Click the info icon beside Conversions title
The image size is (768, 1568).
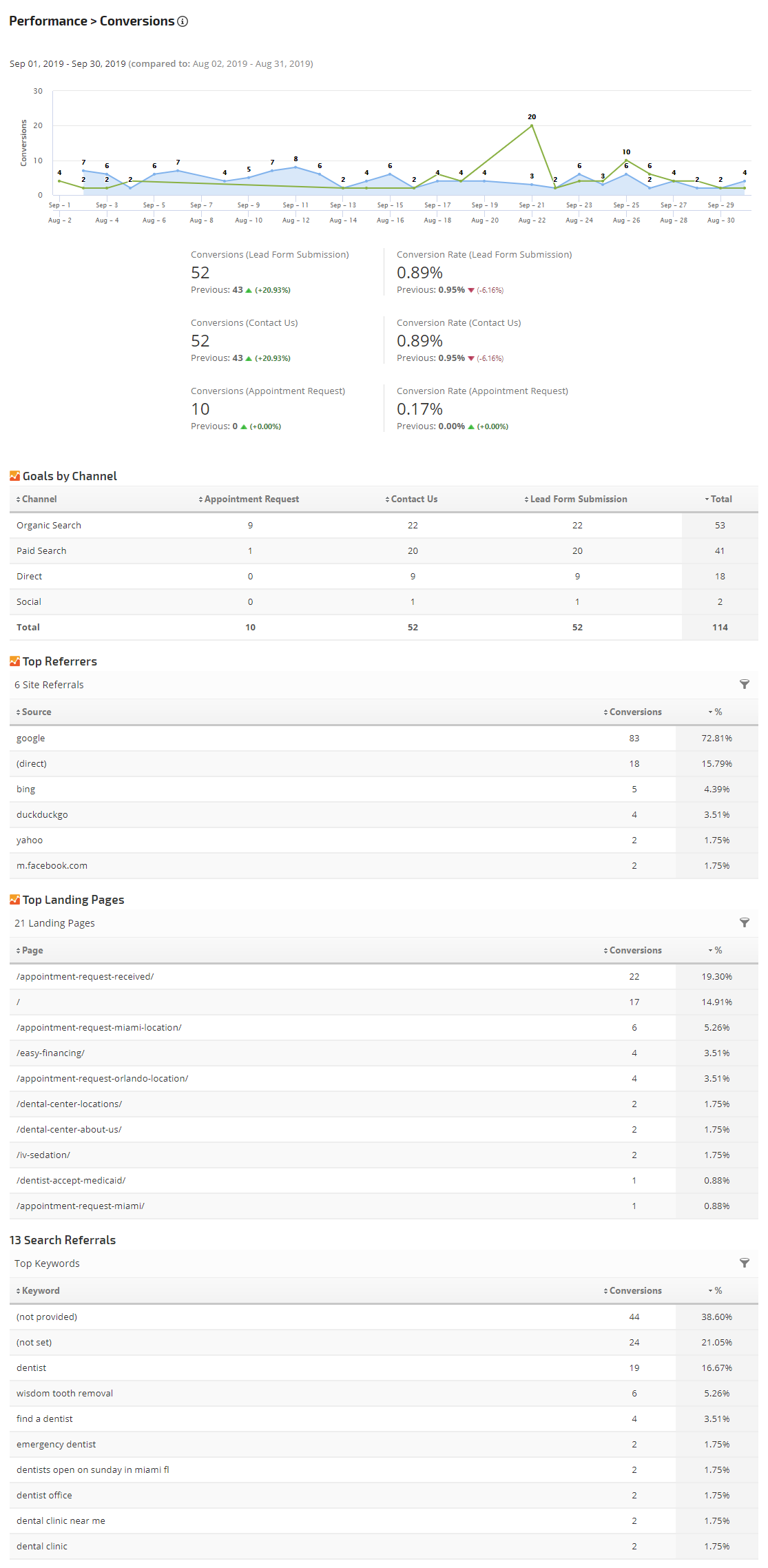[x=183, y=21]
